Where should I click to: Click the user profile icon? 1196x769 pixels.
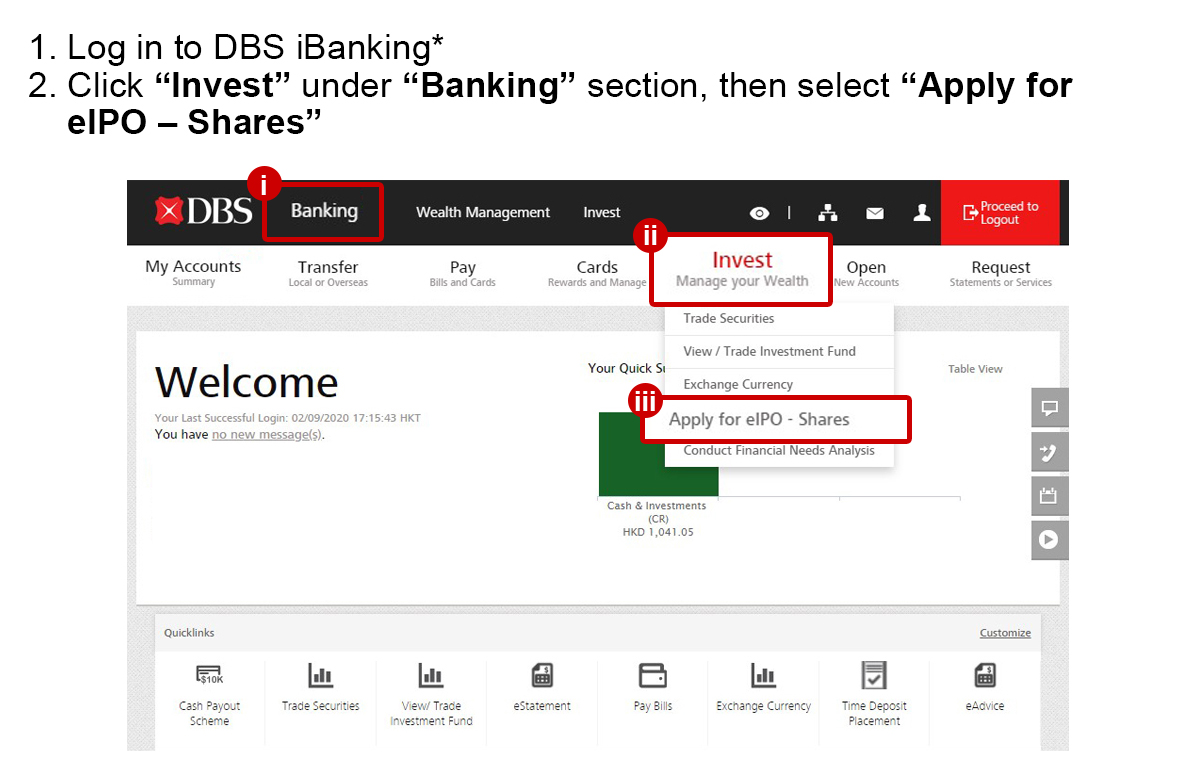[x=921, y=213]
